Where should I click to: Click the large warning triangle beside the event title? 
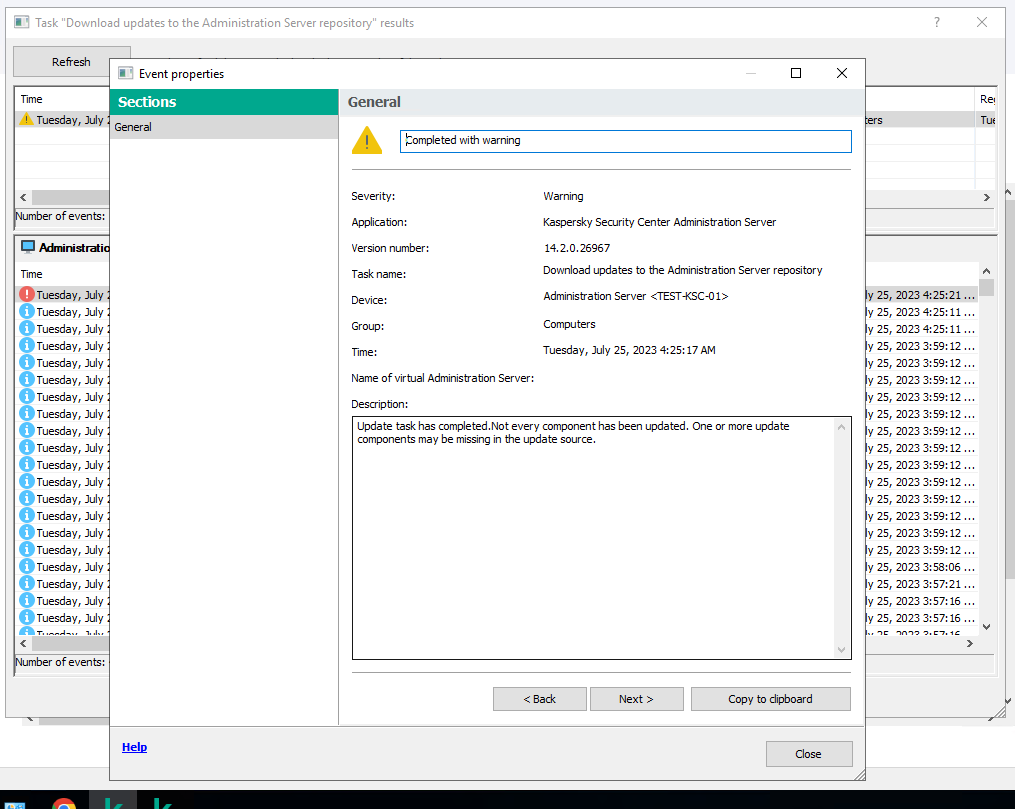coord(367,140)
